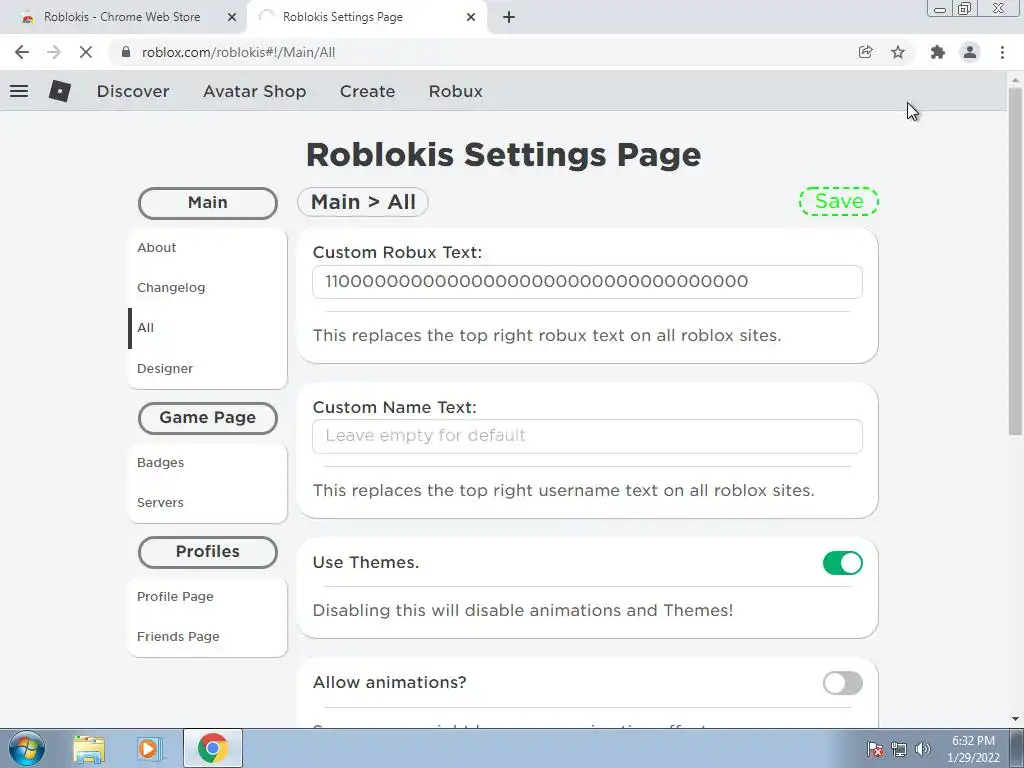
Task: Open Robux in the Roblox navbar
Action: (x=456, y=91)
